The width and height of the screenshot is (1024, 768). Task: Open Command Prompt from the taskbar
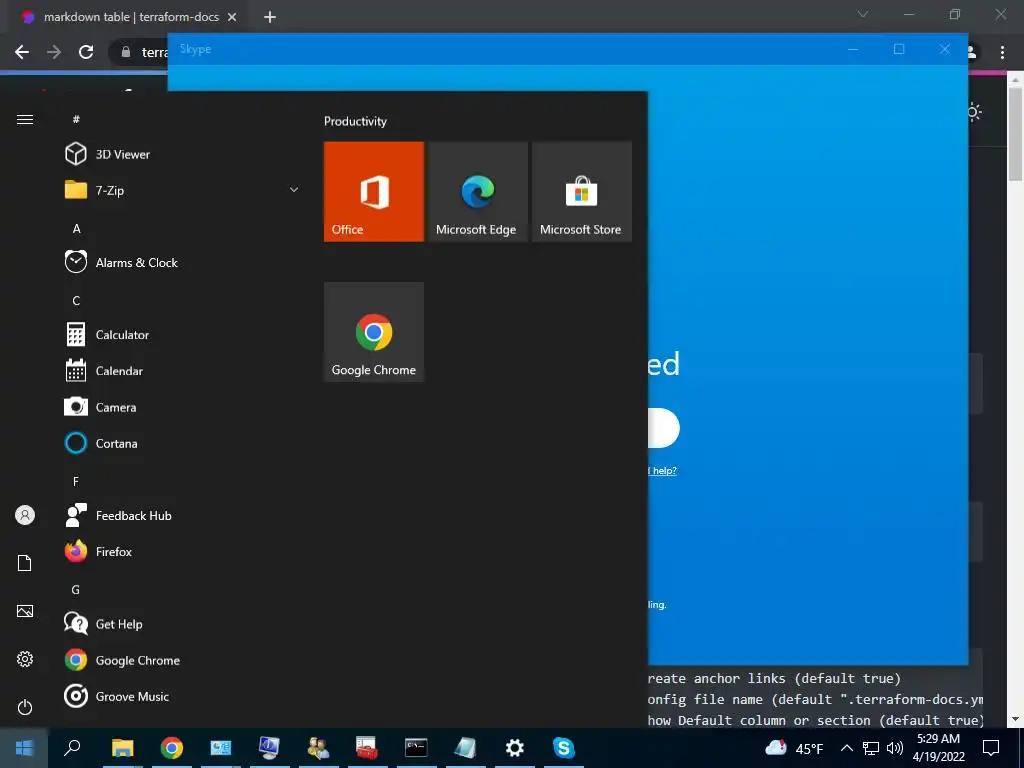(416, 748)
